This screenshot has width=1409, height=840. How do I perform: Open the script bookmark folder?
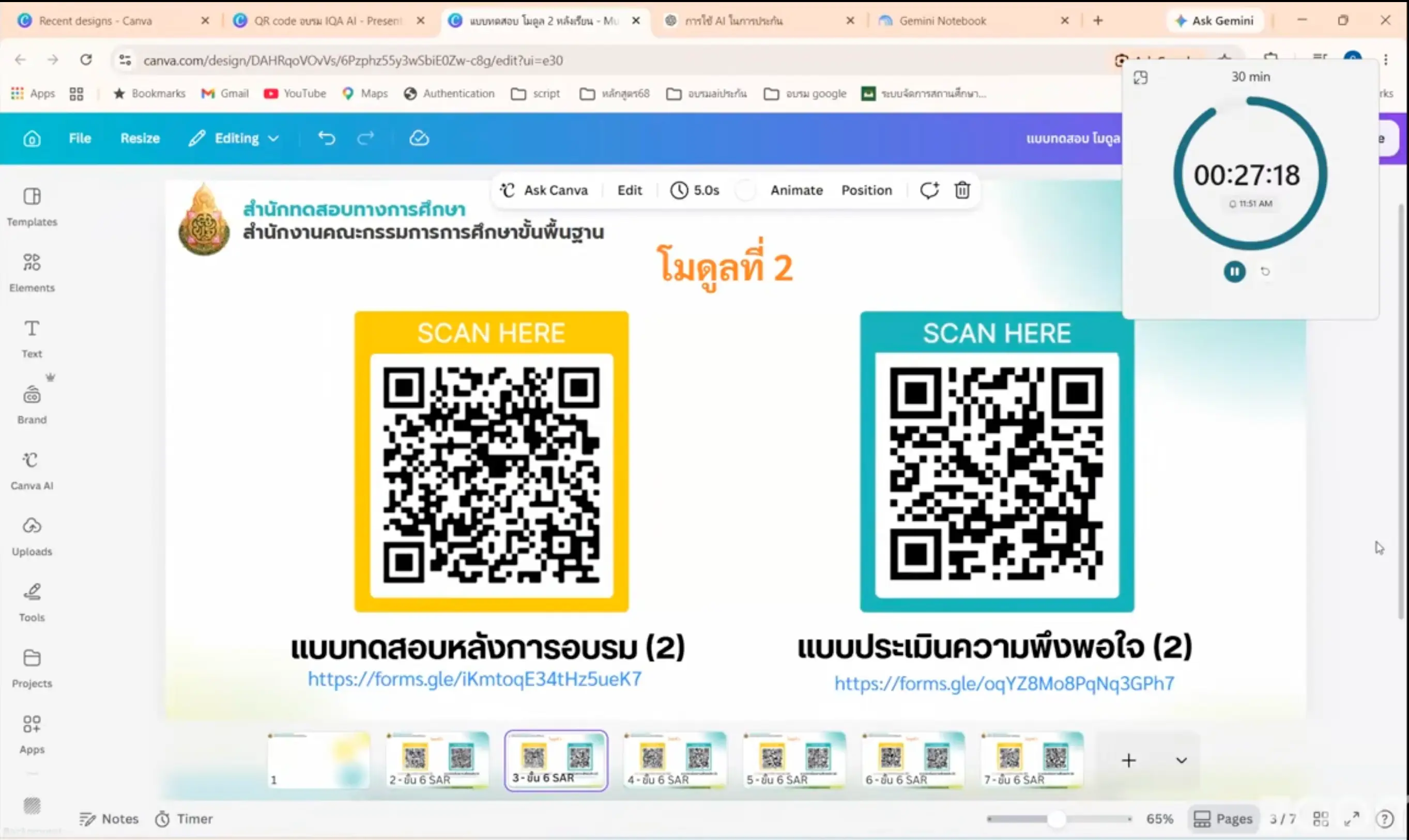coord(535,94)
